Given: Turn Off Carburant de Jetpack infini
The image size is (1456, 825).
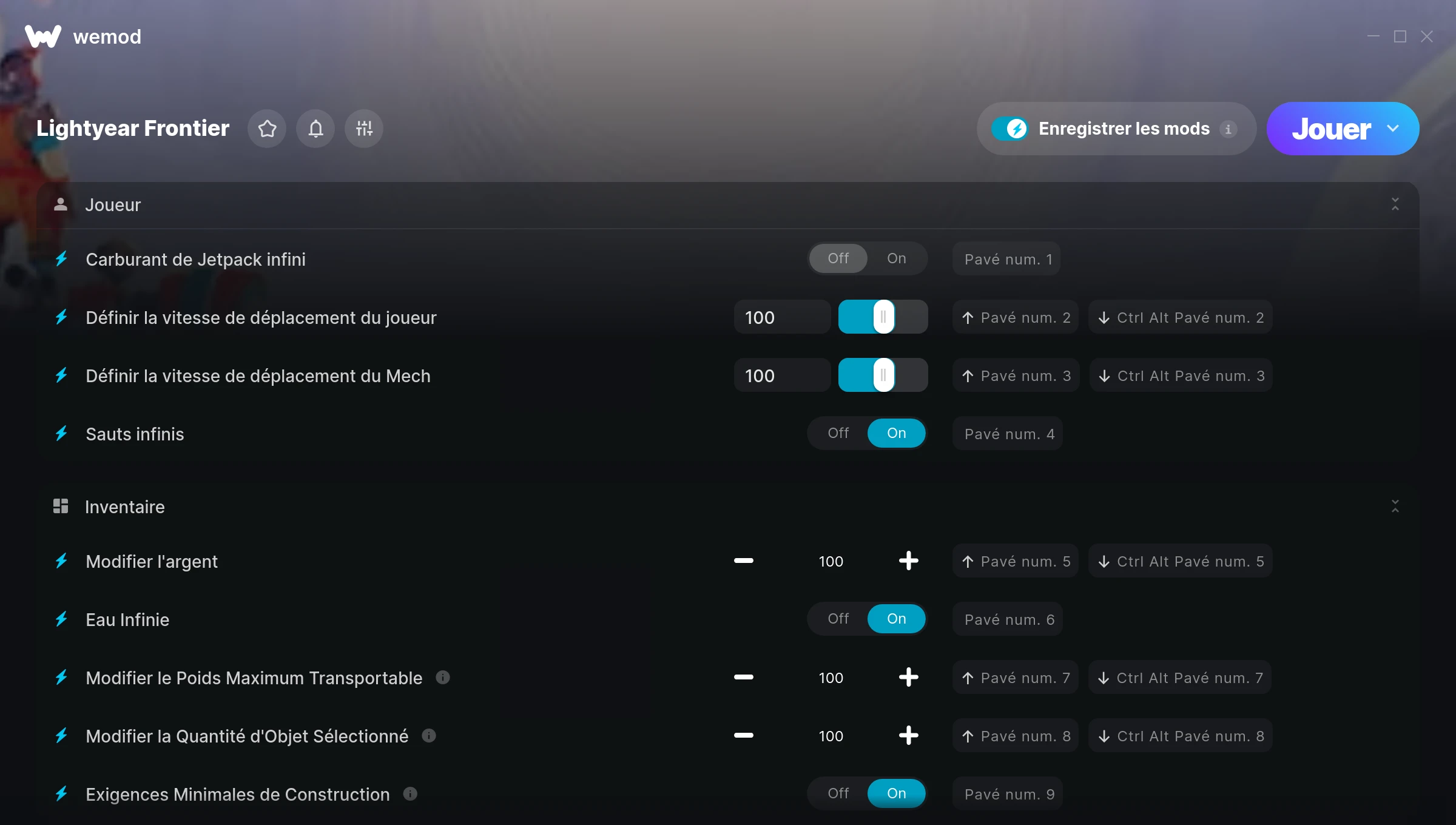Looking at the screenshot, I should [838, 258].
